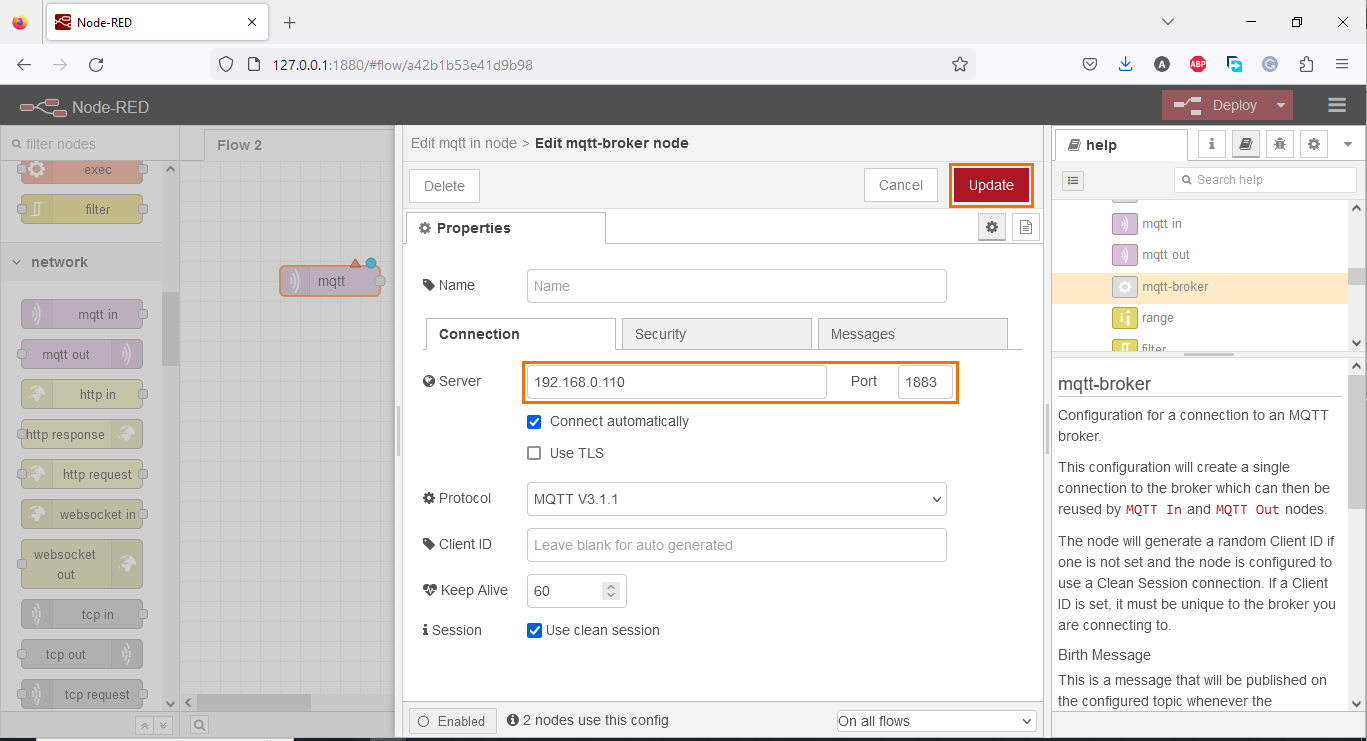This screenshot has height=741, width=1367.
Task: Toggle the Enabled button at dialog bottom
Action: [x=452, y=721]
